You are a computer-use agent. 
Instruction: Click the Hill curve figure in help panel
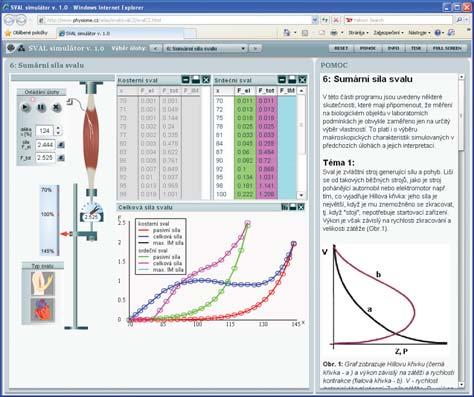387,300
